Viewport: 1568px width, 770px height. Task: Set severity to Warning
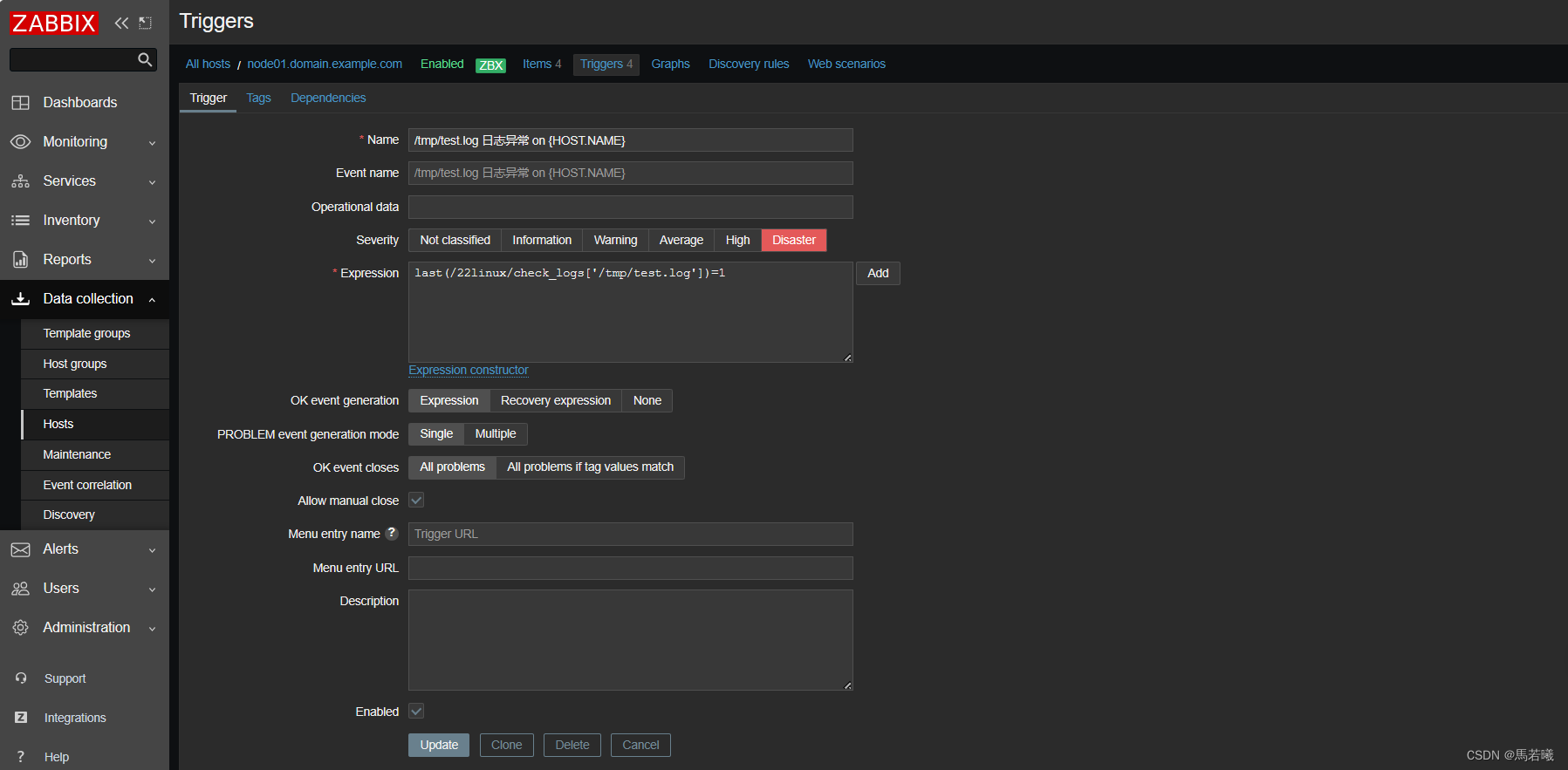[615, 240]
